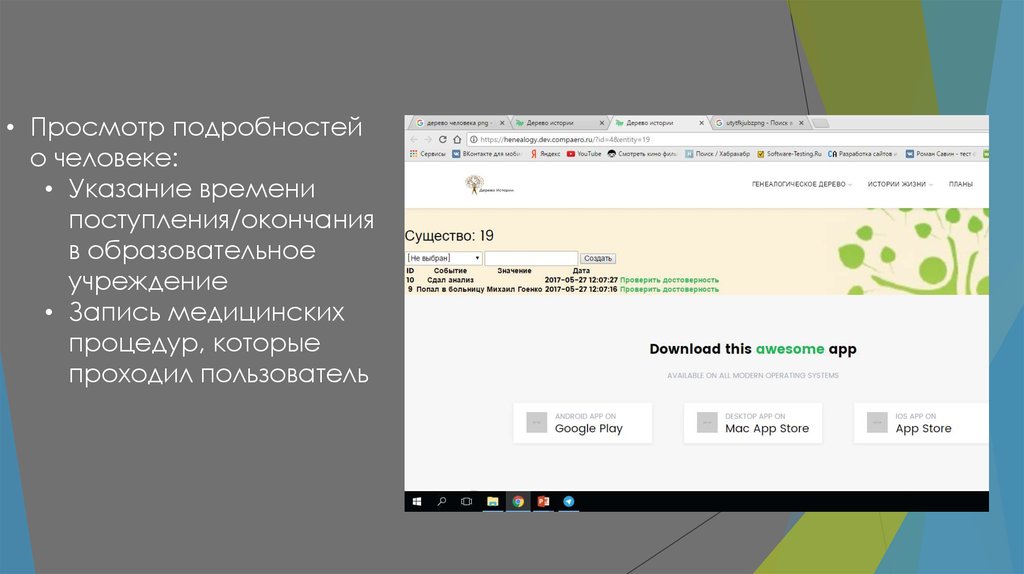Viewport: 1024px width, 574px height.
Task: Open a new browser tab
Action: [x=821, y=123]
